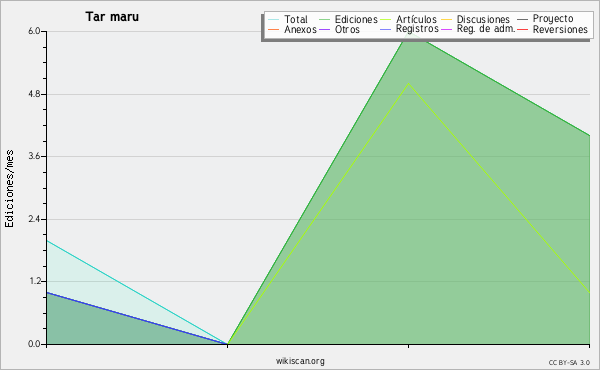
Task: Click the Total legend label
Action: pyautogui.click(x=296, y=20)
